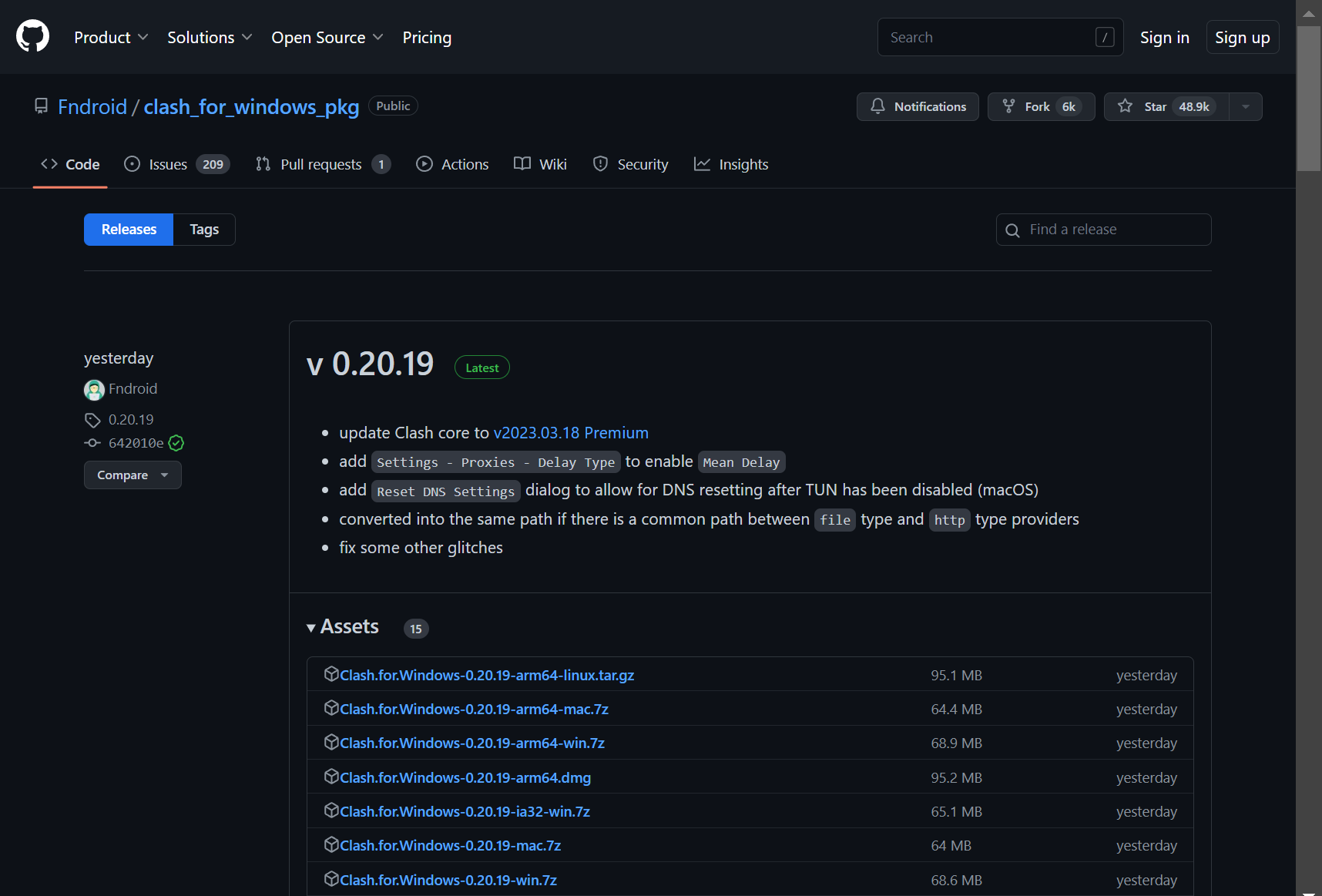Click package icon for arm64-mac.7z asset
This screenshot has height=896, width=1322.
point(331,708)
